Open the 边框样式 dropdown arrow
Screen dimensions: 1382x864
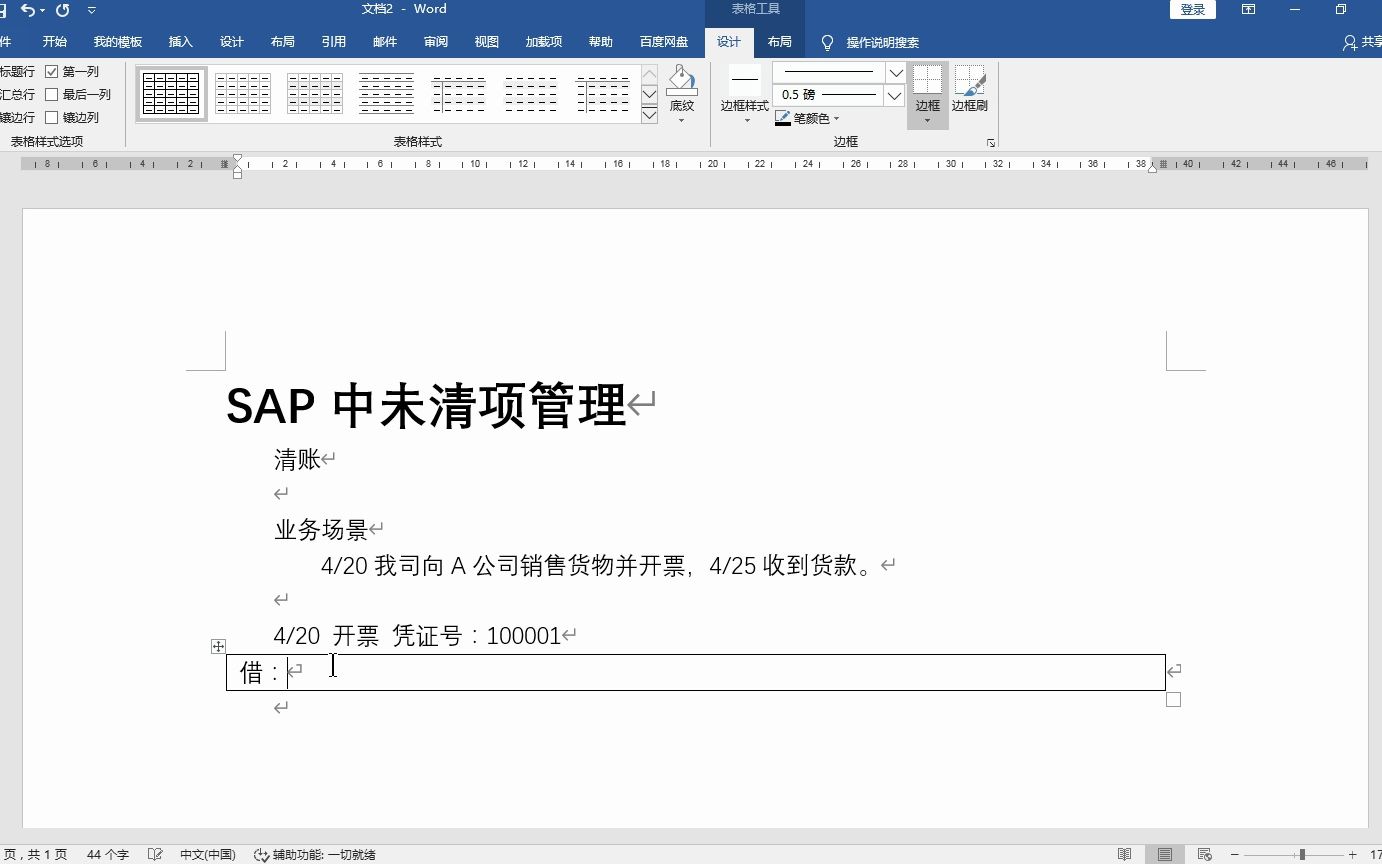pos(746,121)
